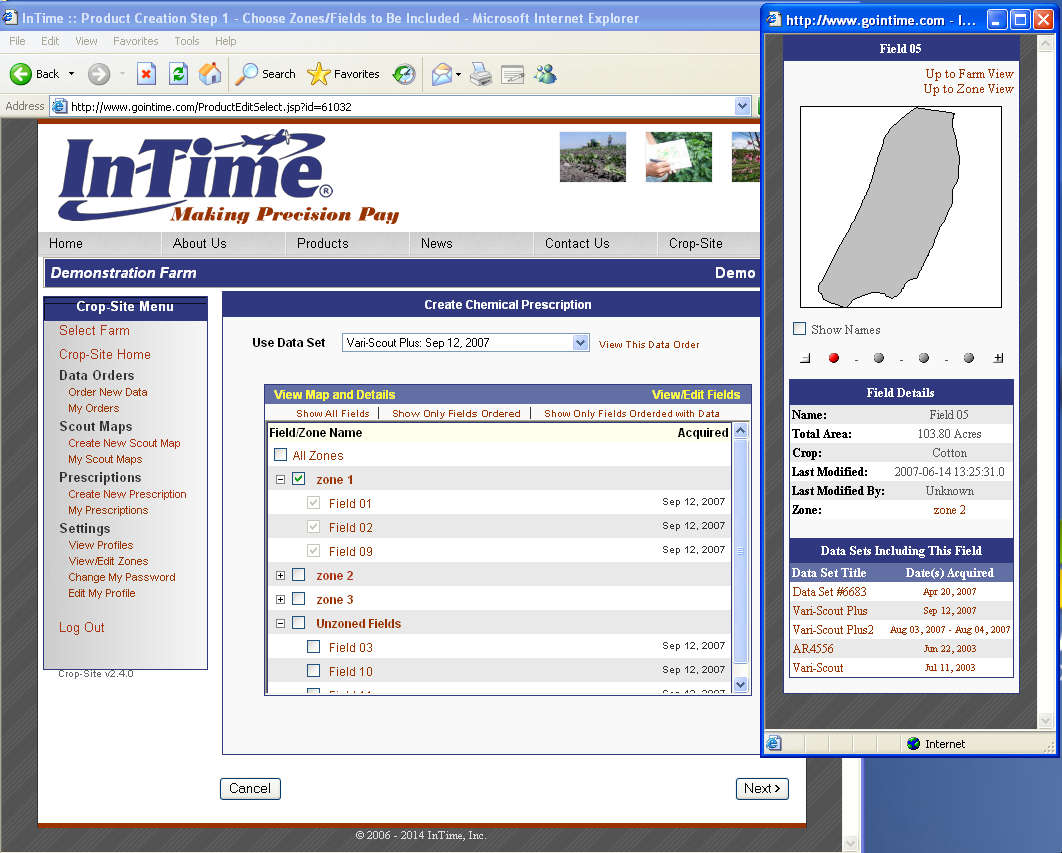Open the Mail envelope toolbar icon

[442, 74]
